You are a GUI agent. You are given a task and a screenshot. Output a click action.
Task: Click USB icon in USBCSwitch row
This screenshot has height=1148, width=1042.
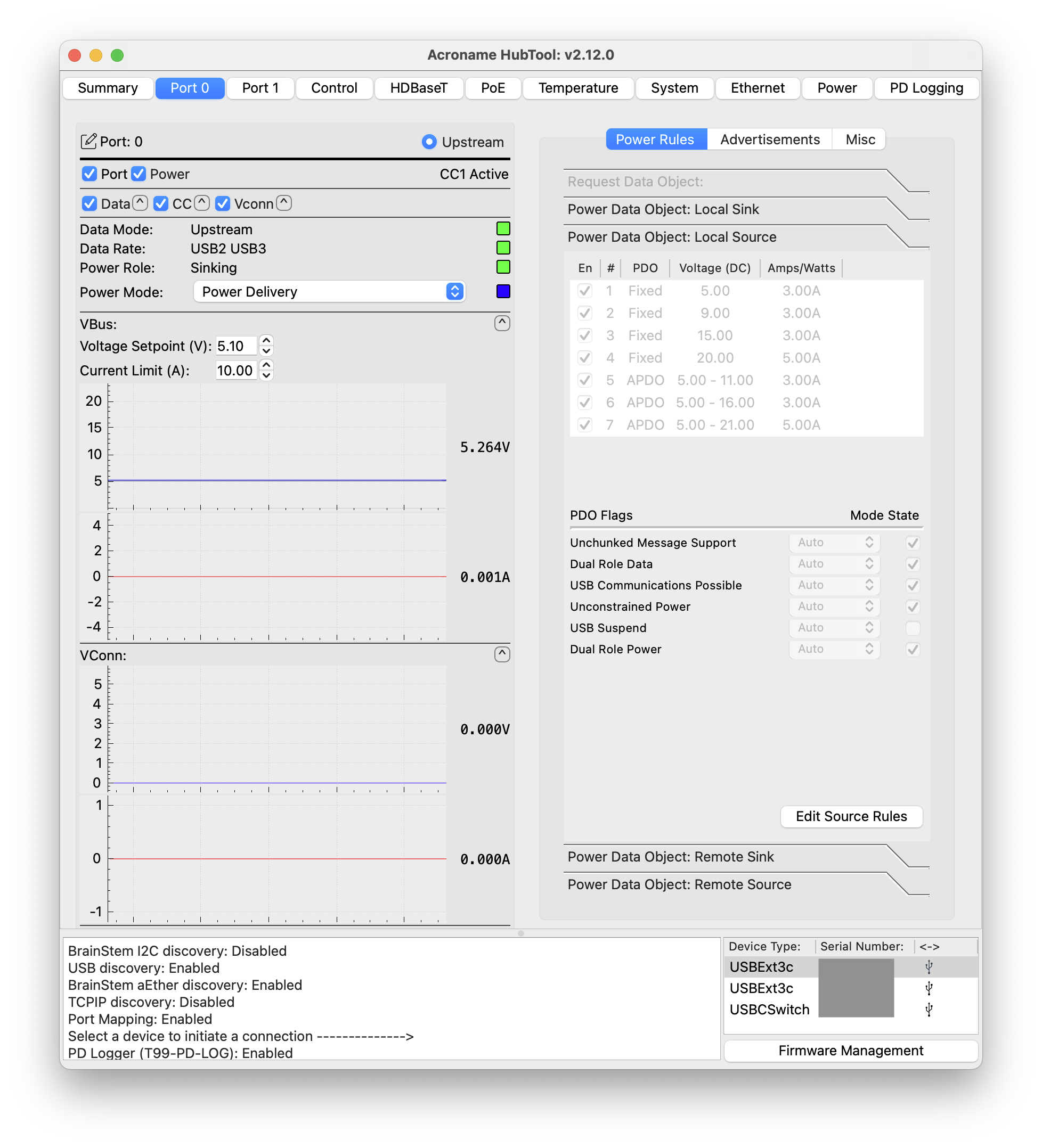click(929, 1010)
